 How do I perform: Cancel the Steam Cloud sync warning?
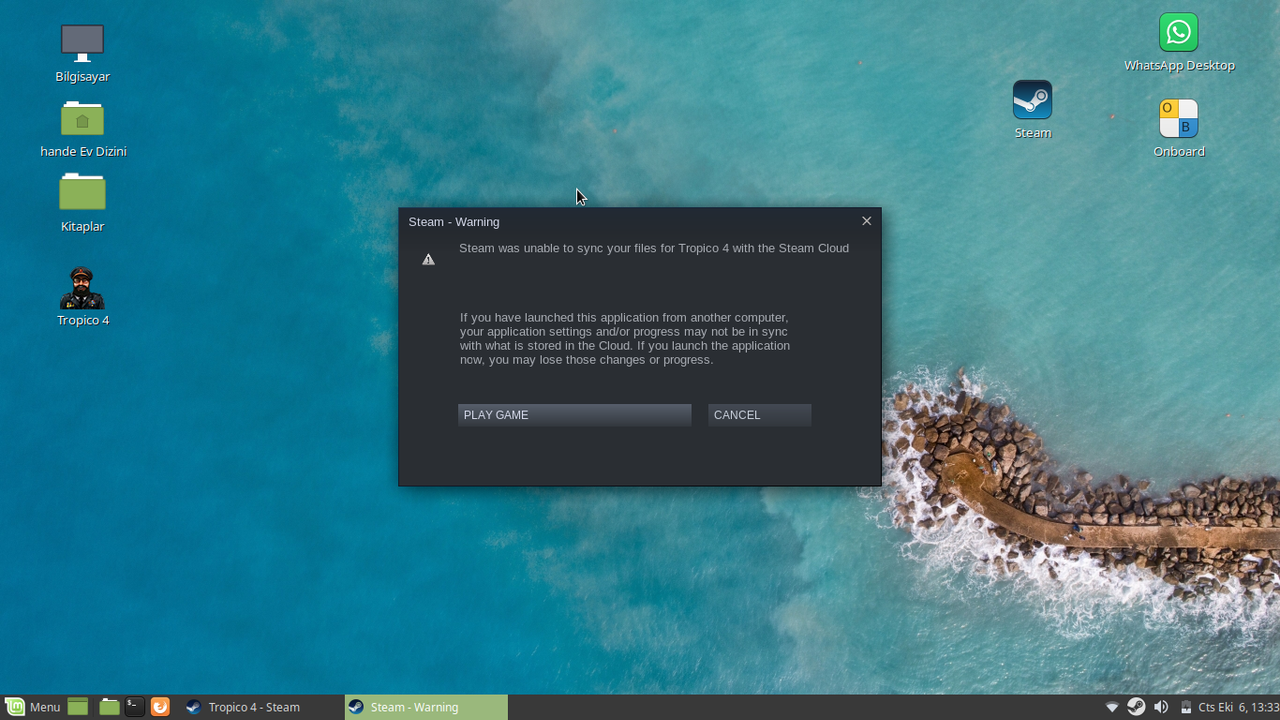point(759,415)
